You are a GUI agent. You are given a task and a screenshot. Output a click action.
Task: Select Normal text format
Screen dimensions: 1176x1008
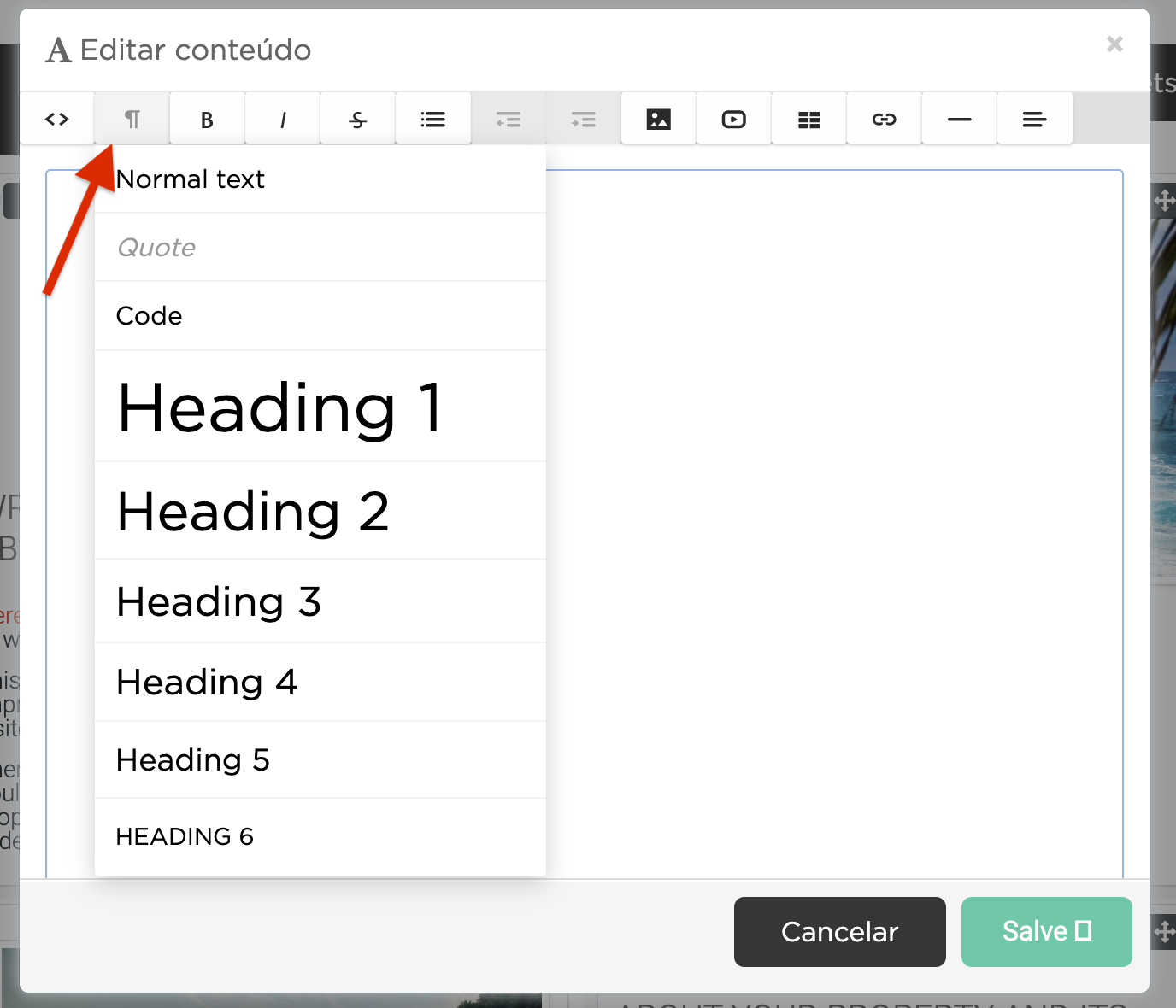pos(191,179)
